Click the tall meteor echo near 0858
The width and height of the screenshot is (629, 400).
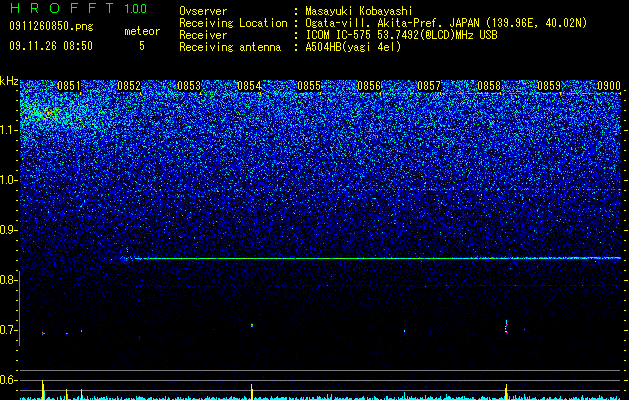pyautogui.click(x=506, y=327)
